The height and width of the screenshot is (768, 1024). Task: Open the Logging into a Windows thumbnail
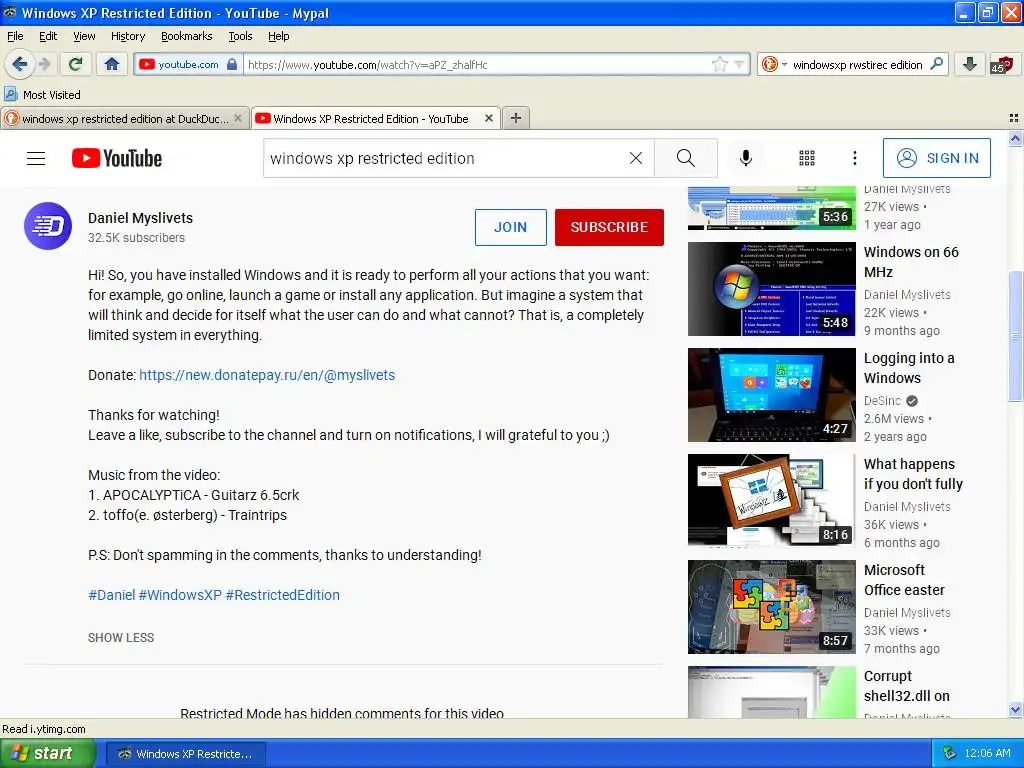point(772,395)
